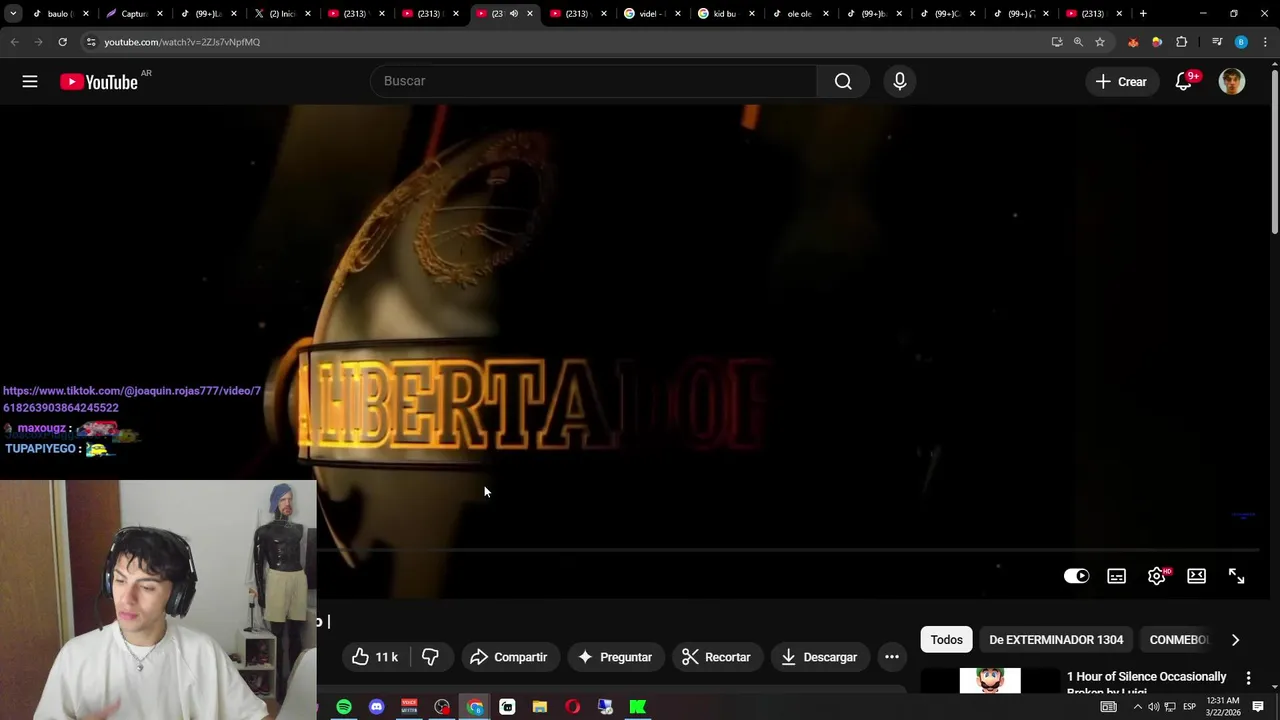Open the colorful balloons extension
Image resolution: width=1280 pixels, height=720 pixels.
(x=1157, y=42)
